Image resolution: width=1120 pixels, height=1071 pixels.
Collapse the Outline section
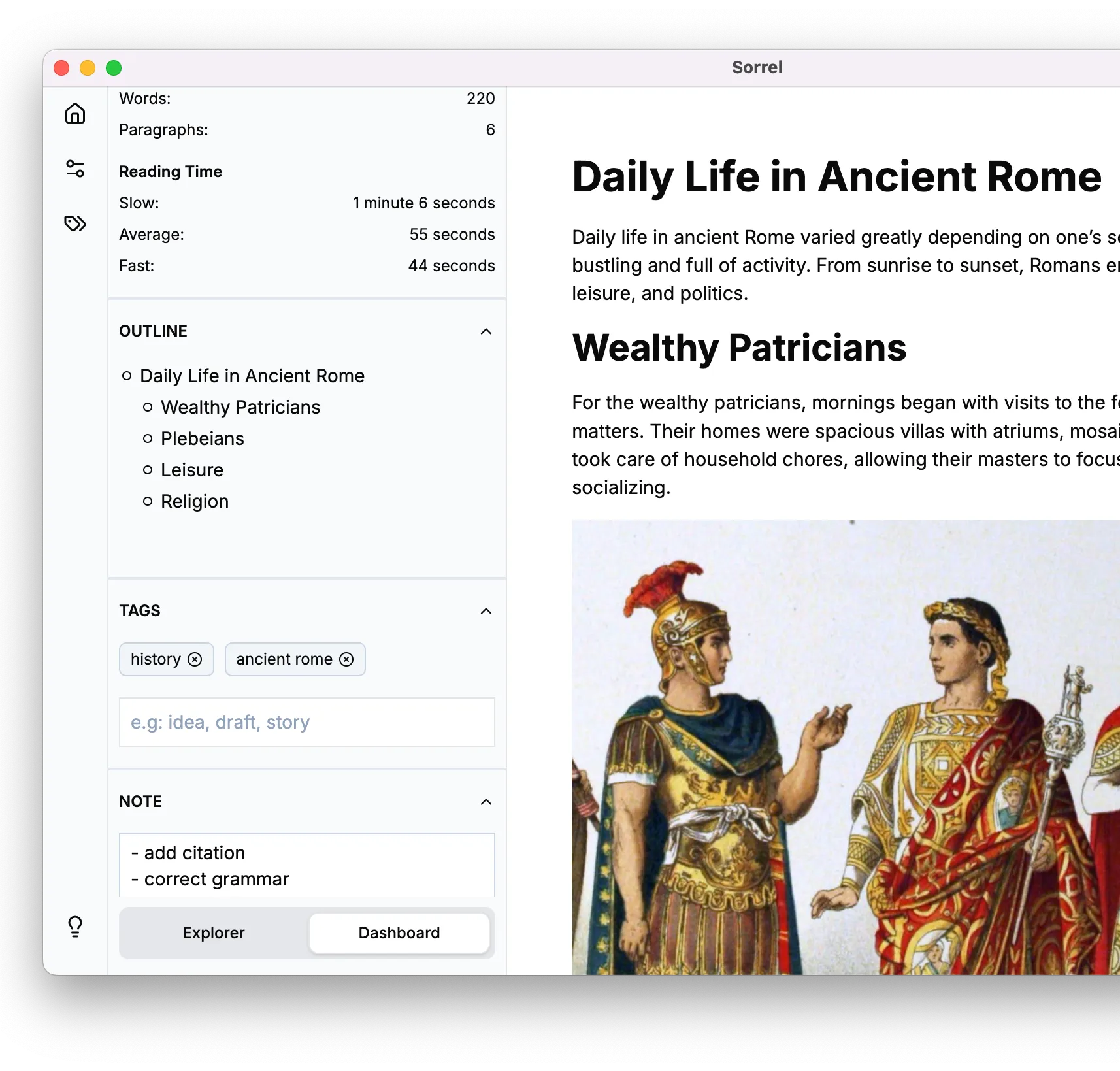pyautogui.click(x=486, y=331)
